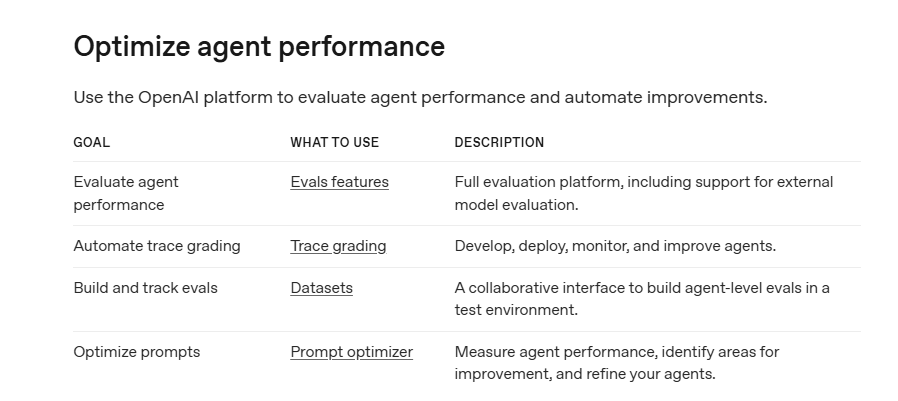
Task: Click the 'Optimize agent performance' heading
Action: pos(259,47)
